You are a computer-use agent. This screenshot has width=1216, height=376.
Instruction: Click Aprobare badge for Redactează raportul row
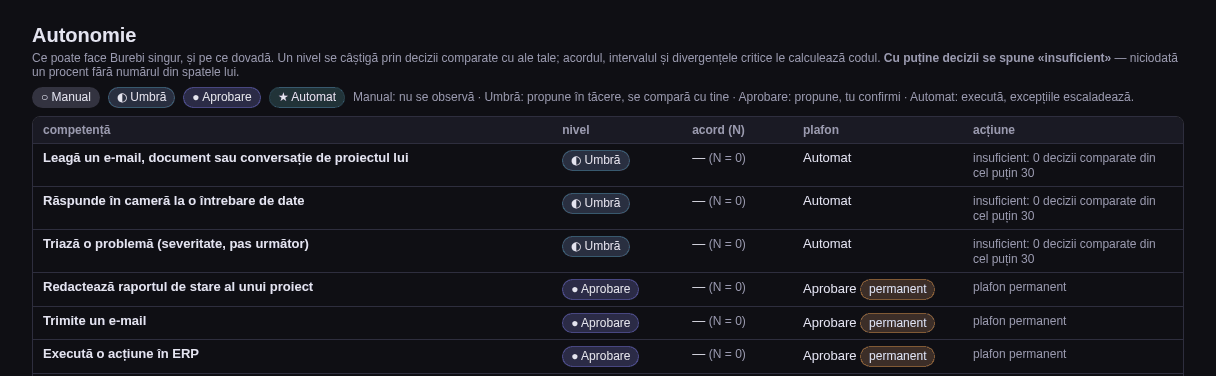600,289
